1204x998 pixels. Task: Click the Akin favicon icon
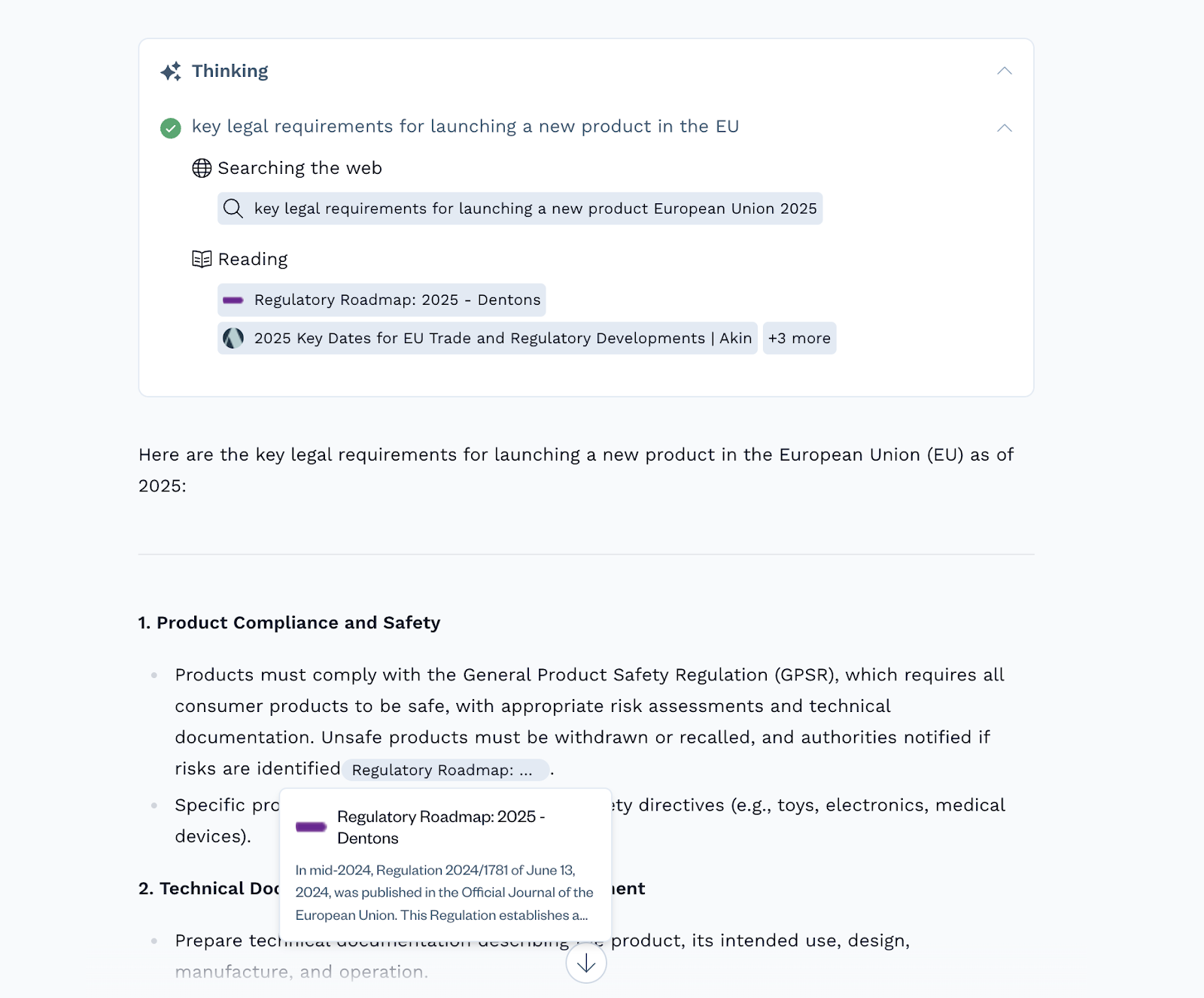(x=233, y=339)
